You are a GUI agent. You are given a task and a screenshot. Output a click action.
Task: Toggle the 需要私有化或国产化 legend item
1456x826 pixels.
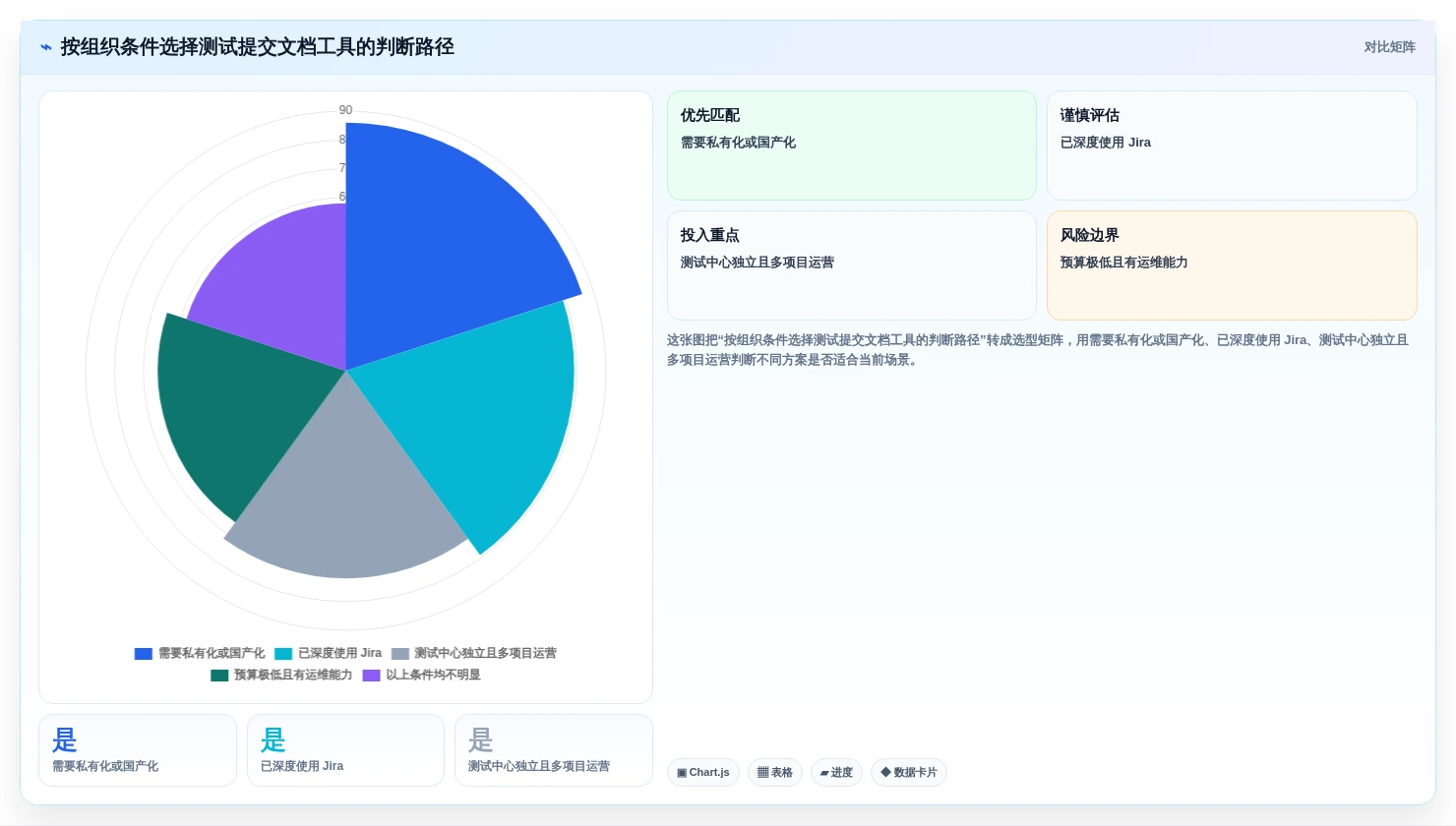click(200, 653)
